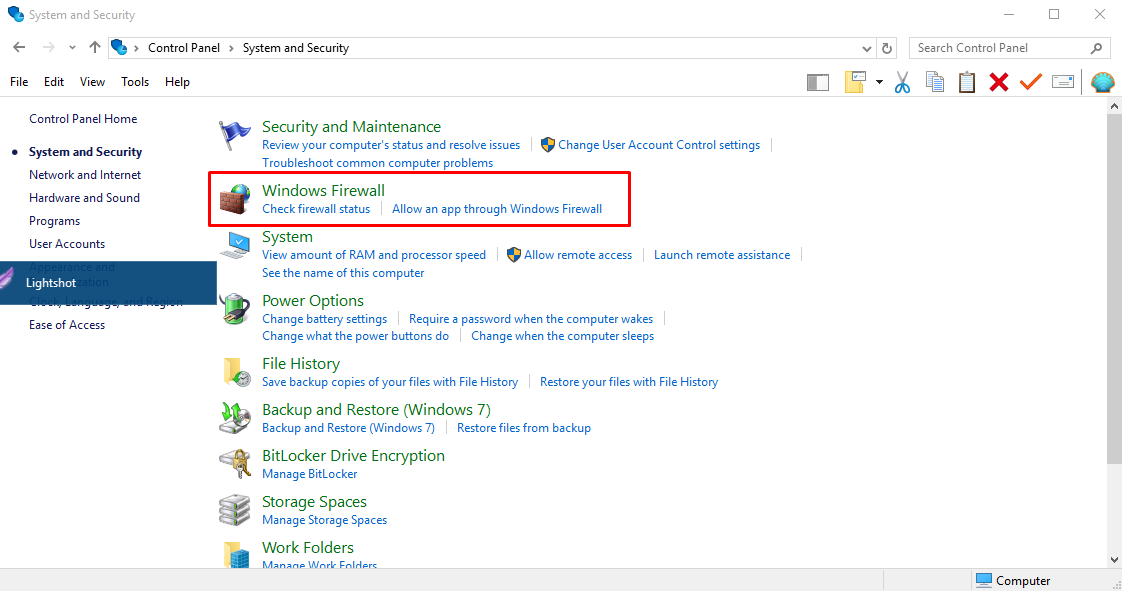The height and width of the screenshot is (591, 1122).
Task: Click Control Panel in the breadcrumb
Action: point(184,48)
